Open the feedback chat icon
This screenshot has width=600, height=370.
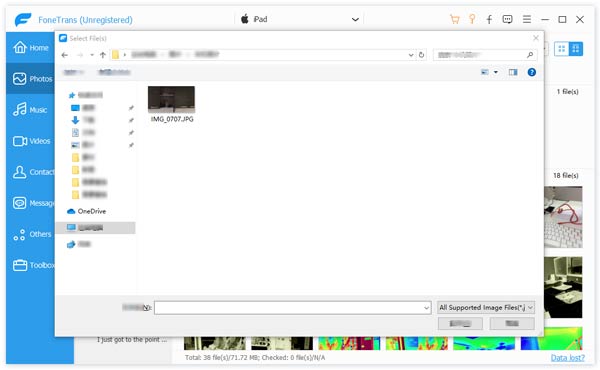pos(507,19)
